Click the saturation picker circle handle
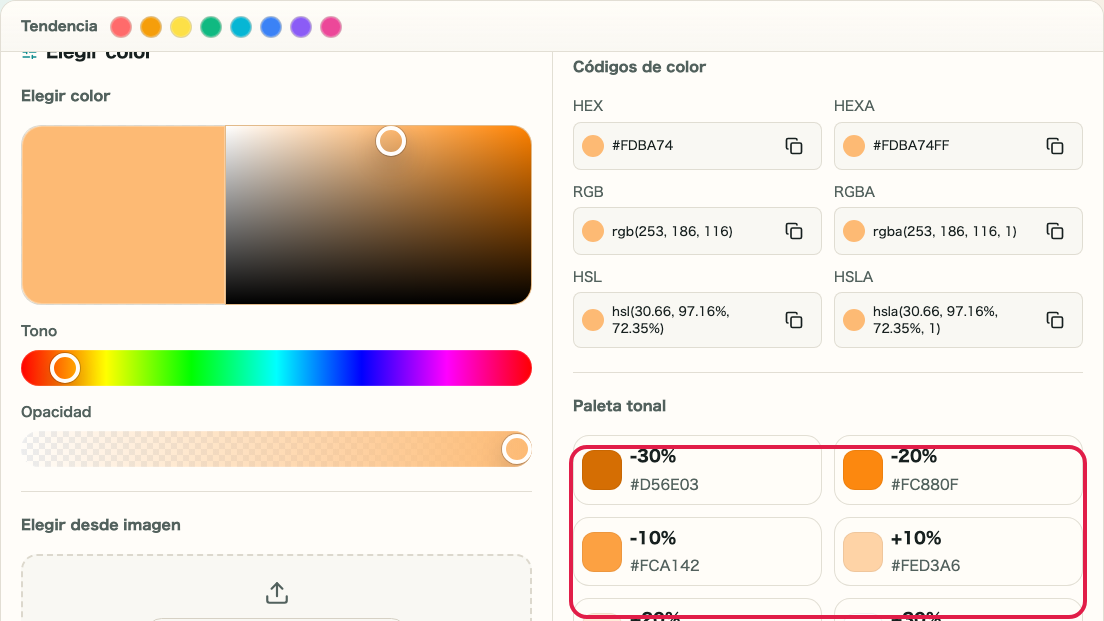1104x621 pixels. coord(391,142)
